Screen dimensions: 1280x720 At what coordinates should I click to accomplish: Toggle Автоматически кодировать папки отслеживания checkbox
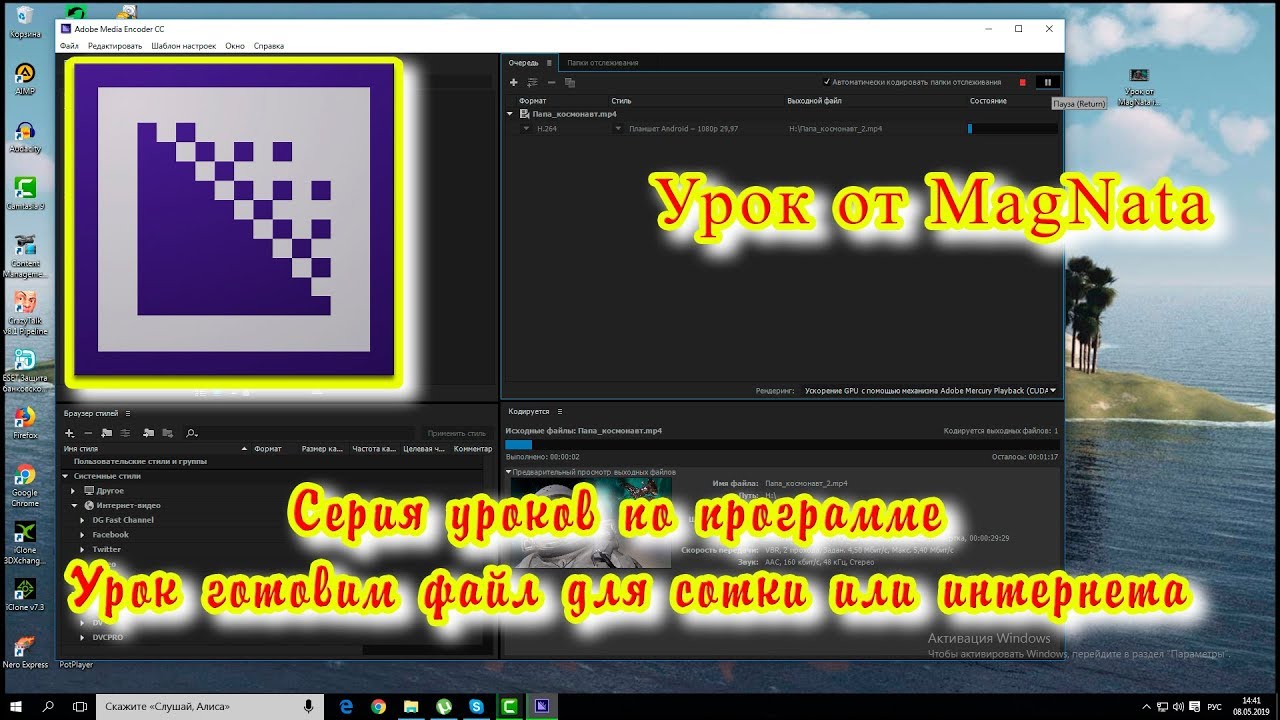(x=826, y=82)
